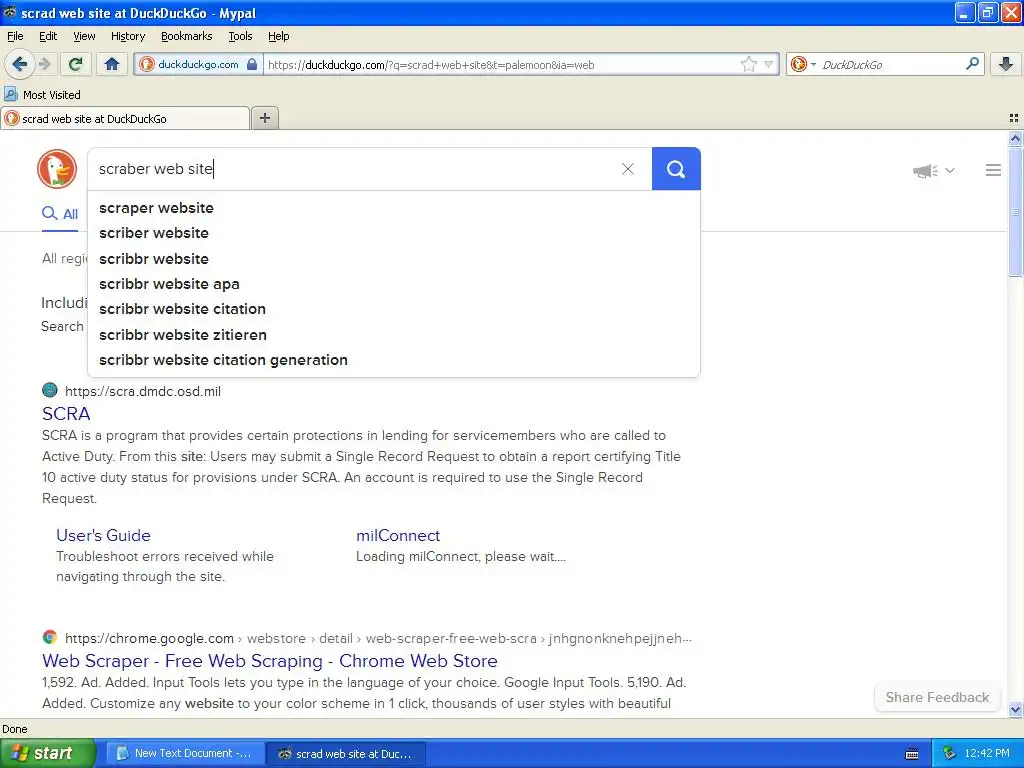Choose suggestion 'scribbr website citation generation'
This screenshot has height=768, width=1024.
point(393,360)
